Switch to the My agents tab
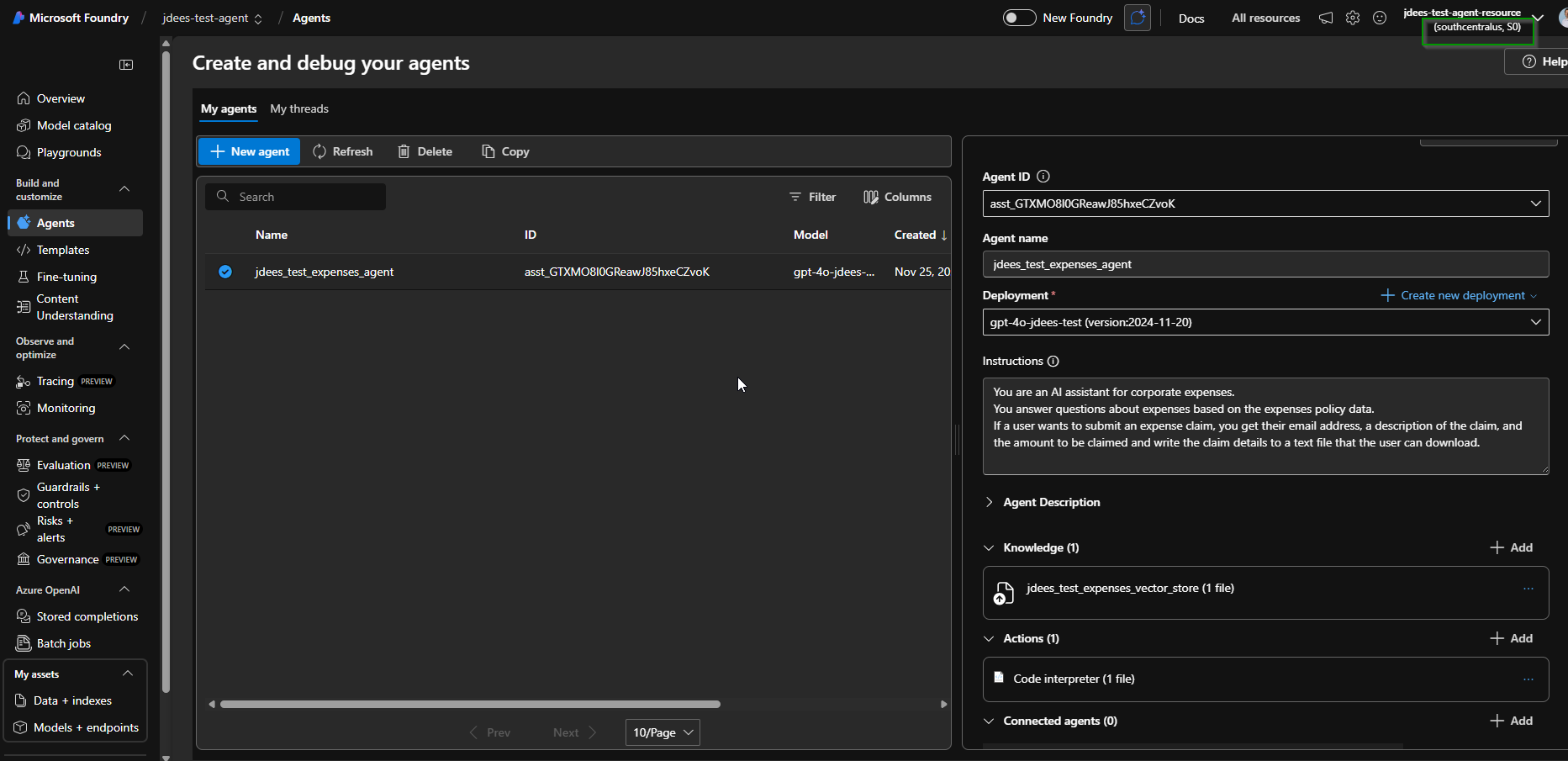Image resolution: width=1568 pixels, height=761 pixels. (x=229, y=109)
